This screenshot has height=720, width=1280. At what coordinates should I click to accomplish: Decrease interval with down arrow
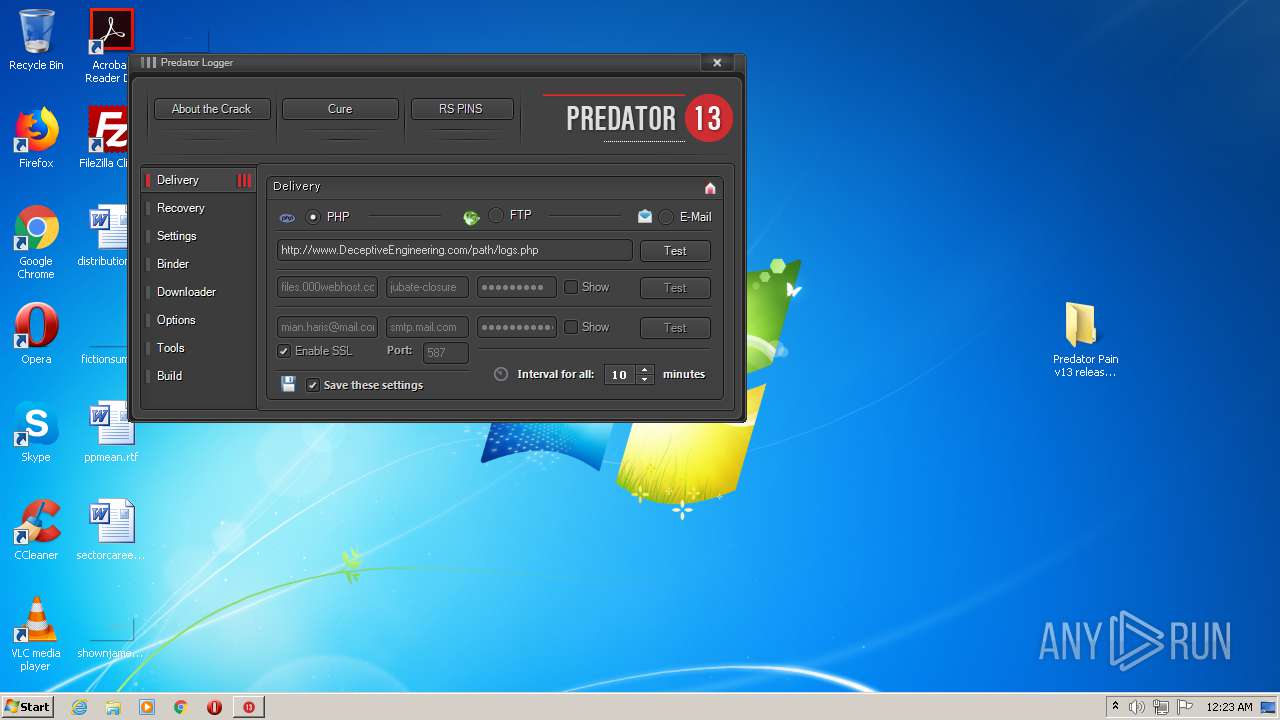click(645, 380)
